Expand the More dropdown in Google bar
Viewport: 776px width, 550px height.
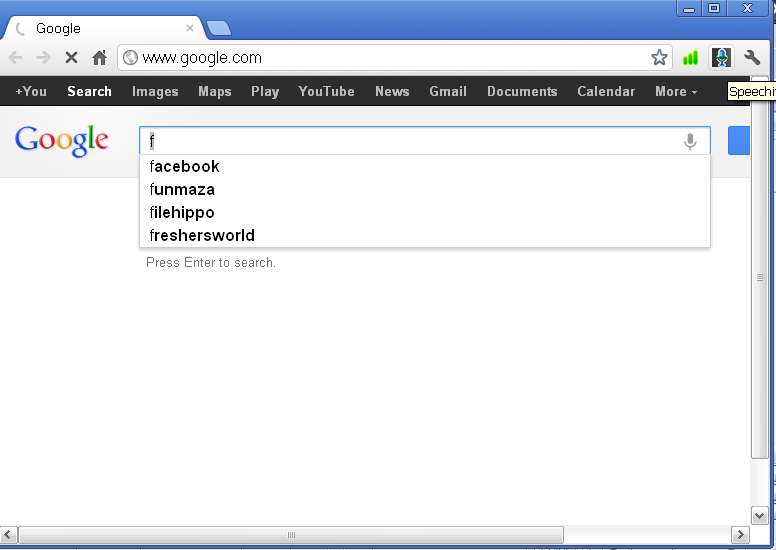[676, 91]
